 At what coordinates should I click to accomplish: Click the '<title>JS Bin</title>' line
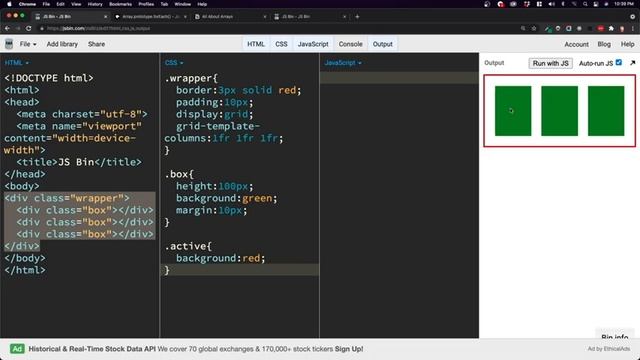coord(79,162)
